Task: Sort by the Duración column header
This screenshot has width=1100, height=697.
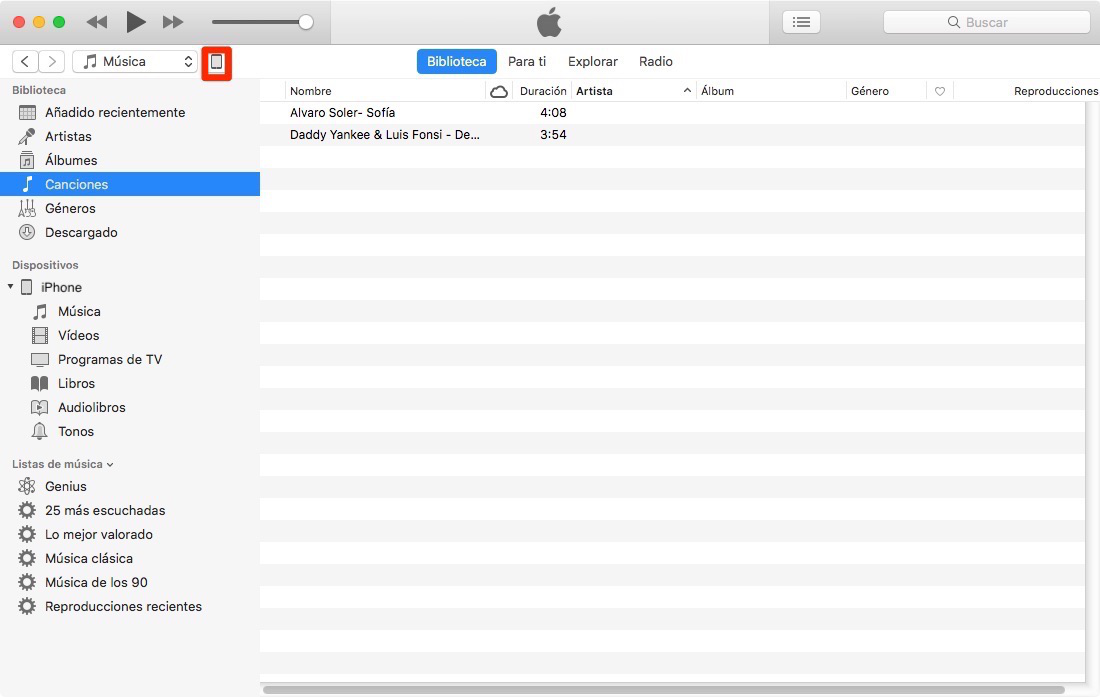Action: tap(542, 90)
